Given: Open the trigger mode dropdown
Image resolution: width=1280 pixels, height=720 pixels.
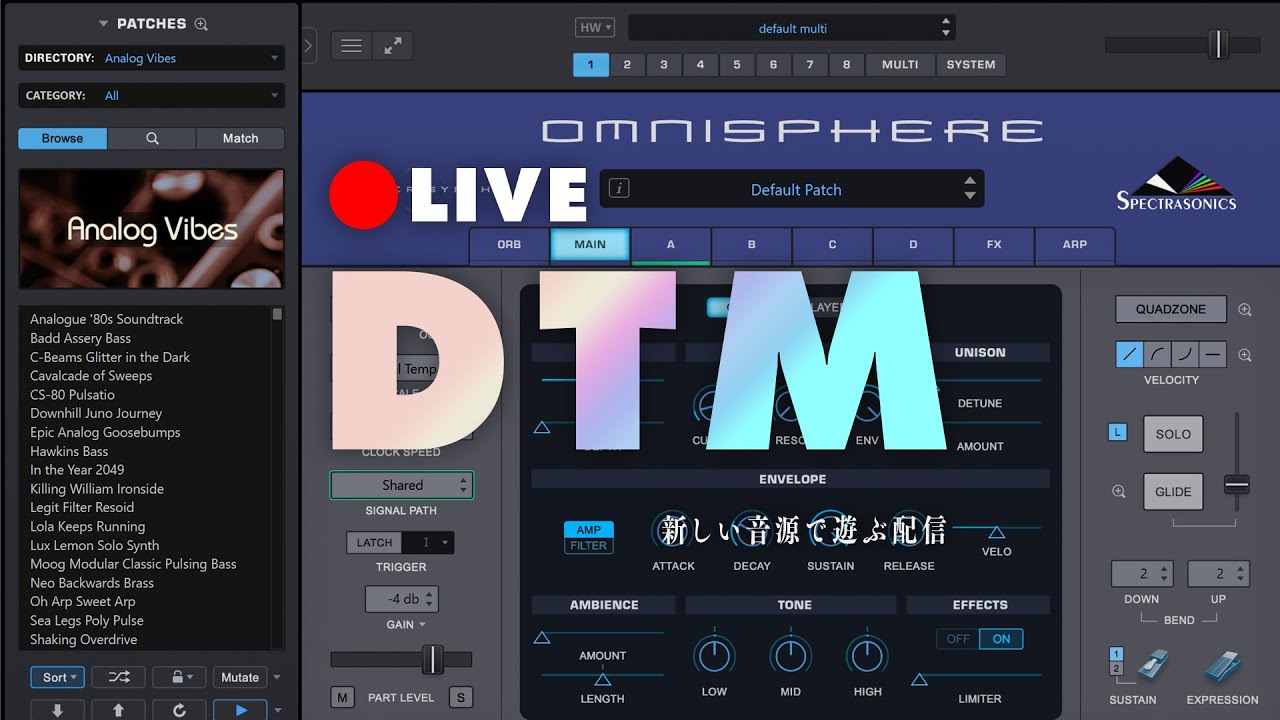Looking at the screenshot, I should (428, 542).
